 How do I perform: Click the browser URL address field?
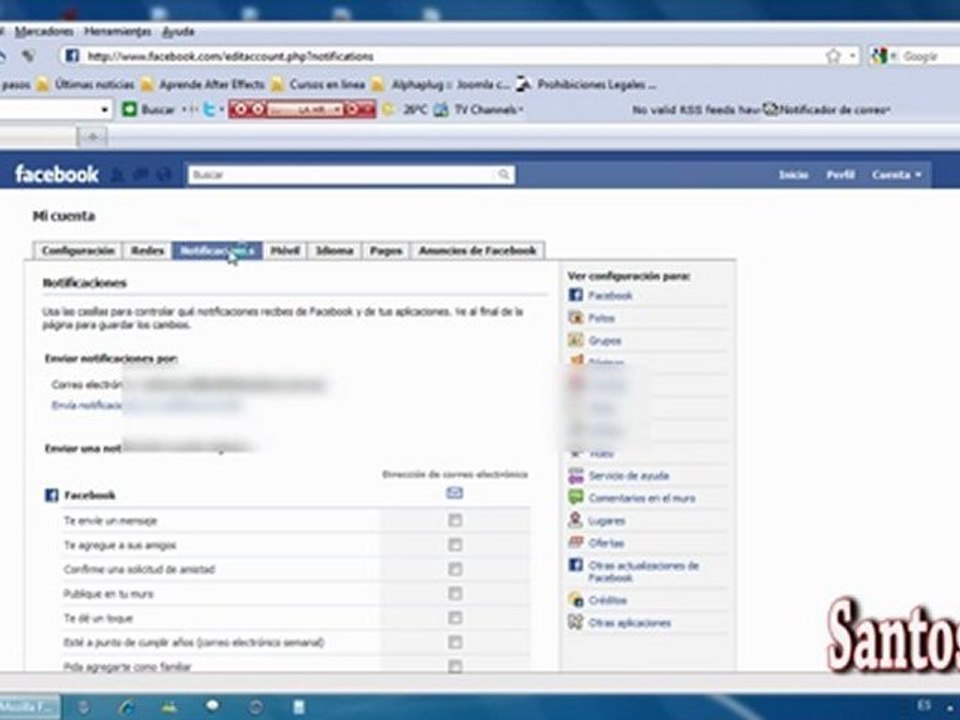[453, 56]
